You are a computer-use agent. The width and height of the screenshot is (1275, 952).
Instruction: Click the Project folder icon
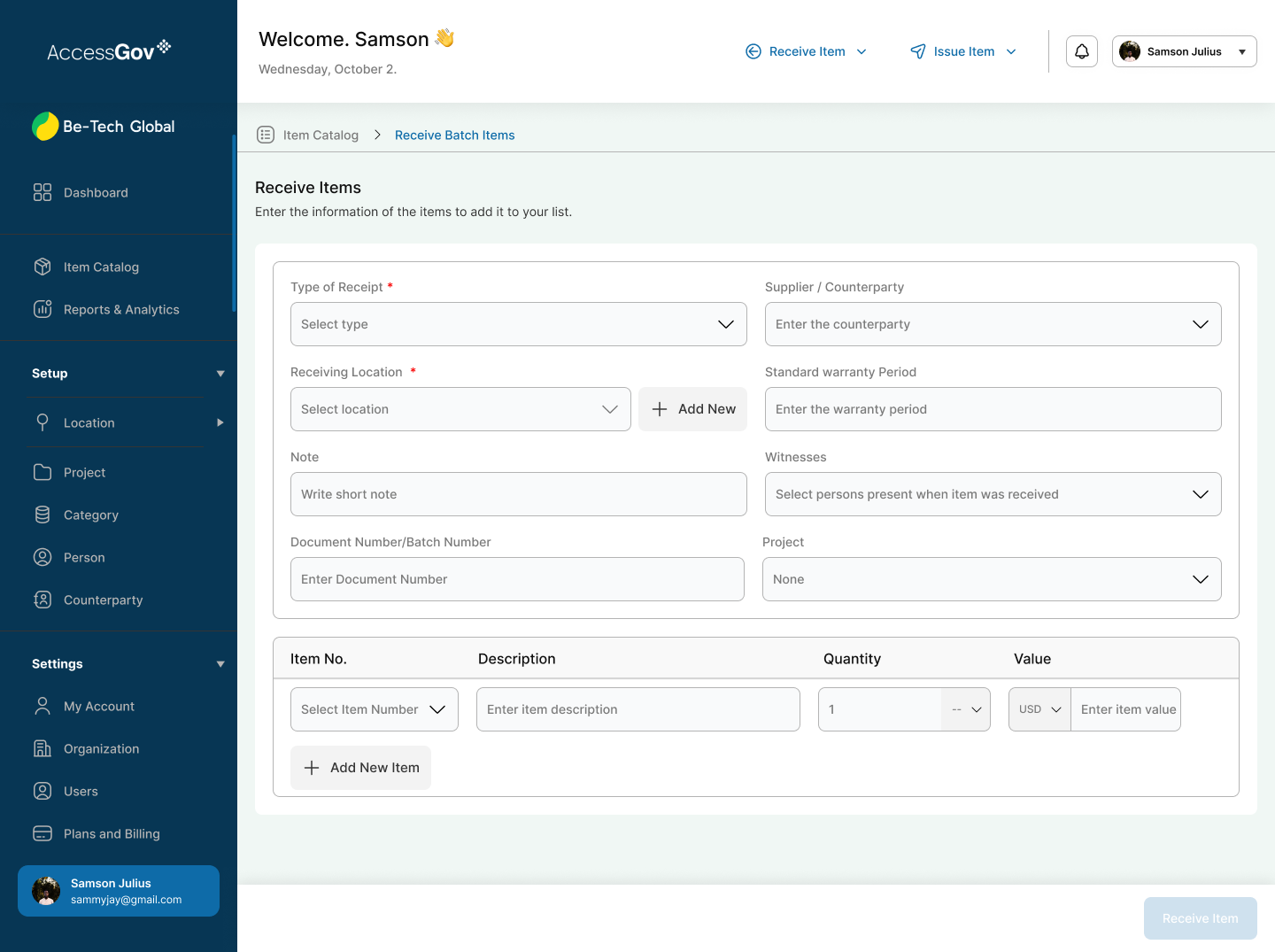tap(42, 472)
